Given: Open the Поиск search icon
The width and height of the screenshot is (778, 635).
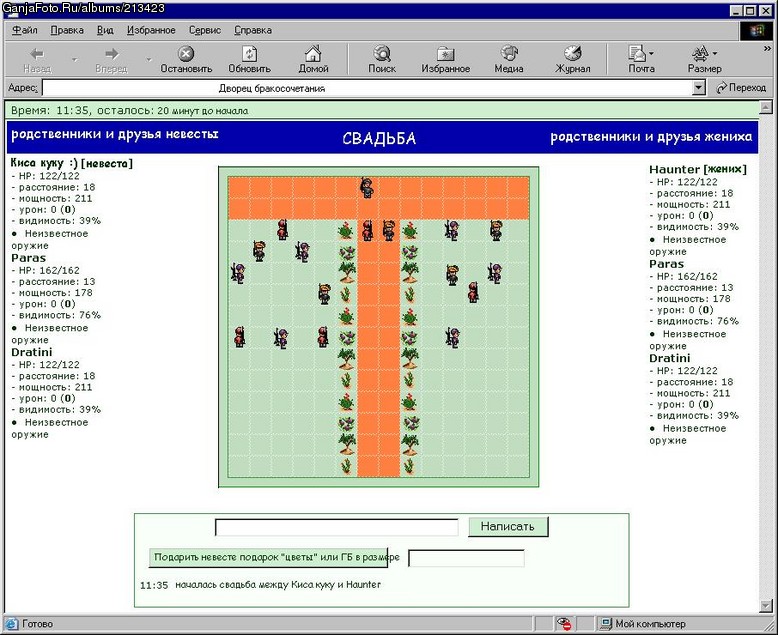Looking at the screenshot, I should 382,53.
